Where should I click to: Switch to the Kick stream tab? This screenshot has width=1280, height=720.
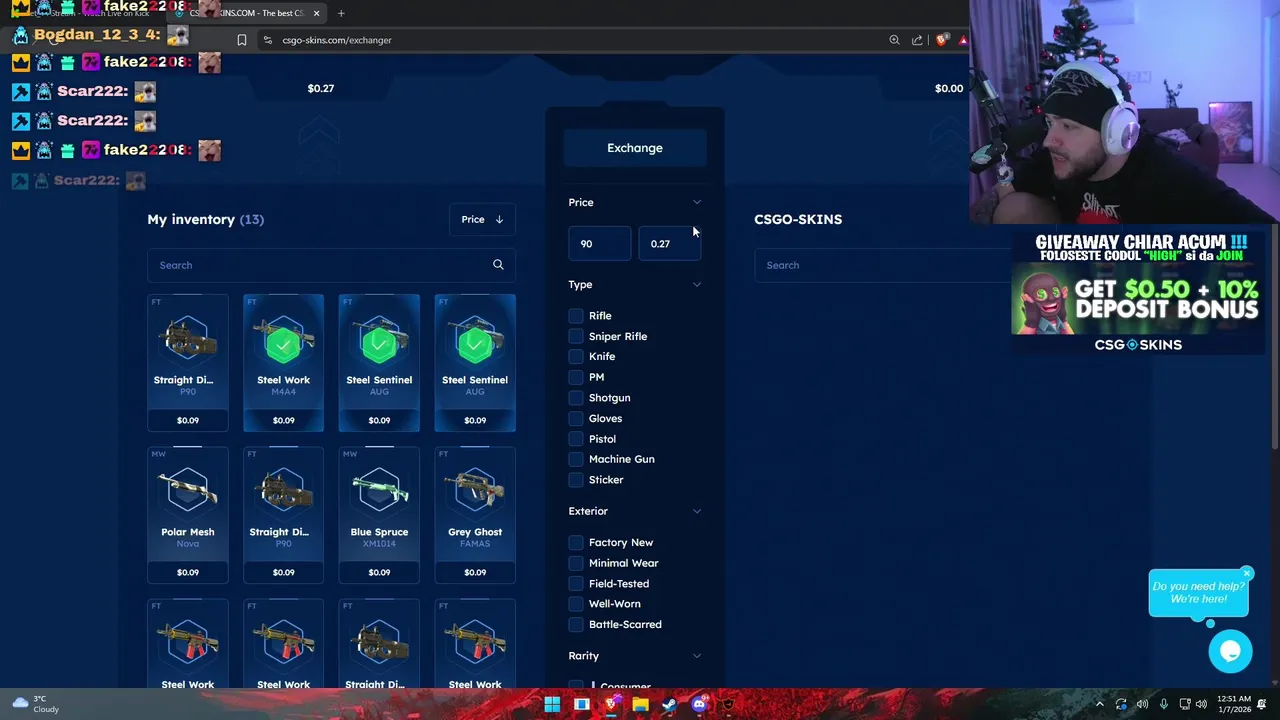pyautogui.click(x=85, y=13)
